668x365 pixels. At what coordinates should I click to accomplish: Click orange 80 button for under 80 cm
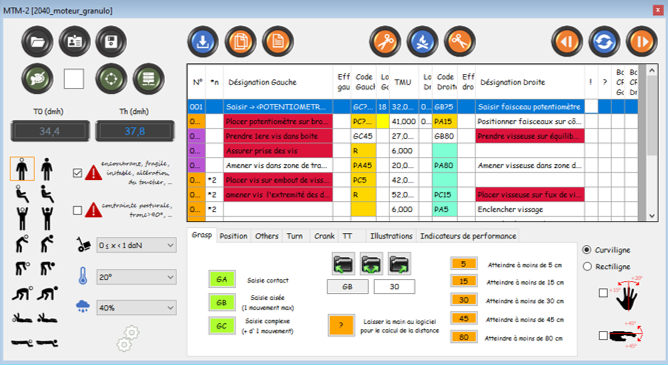pos(464,337)
